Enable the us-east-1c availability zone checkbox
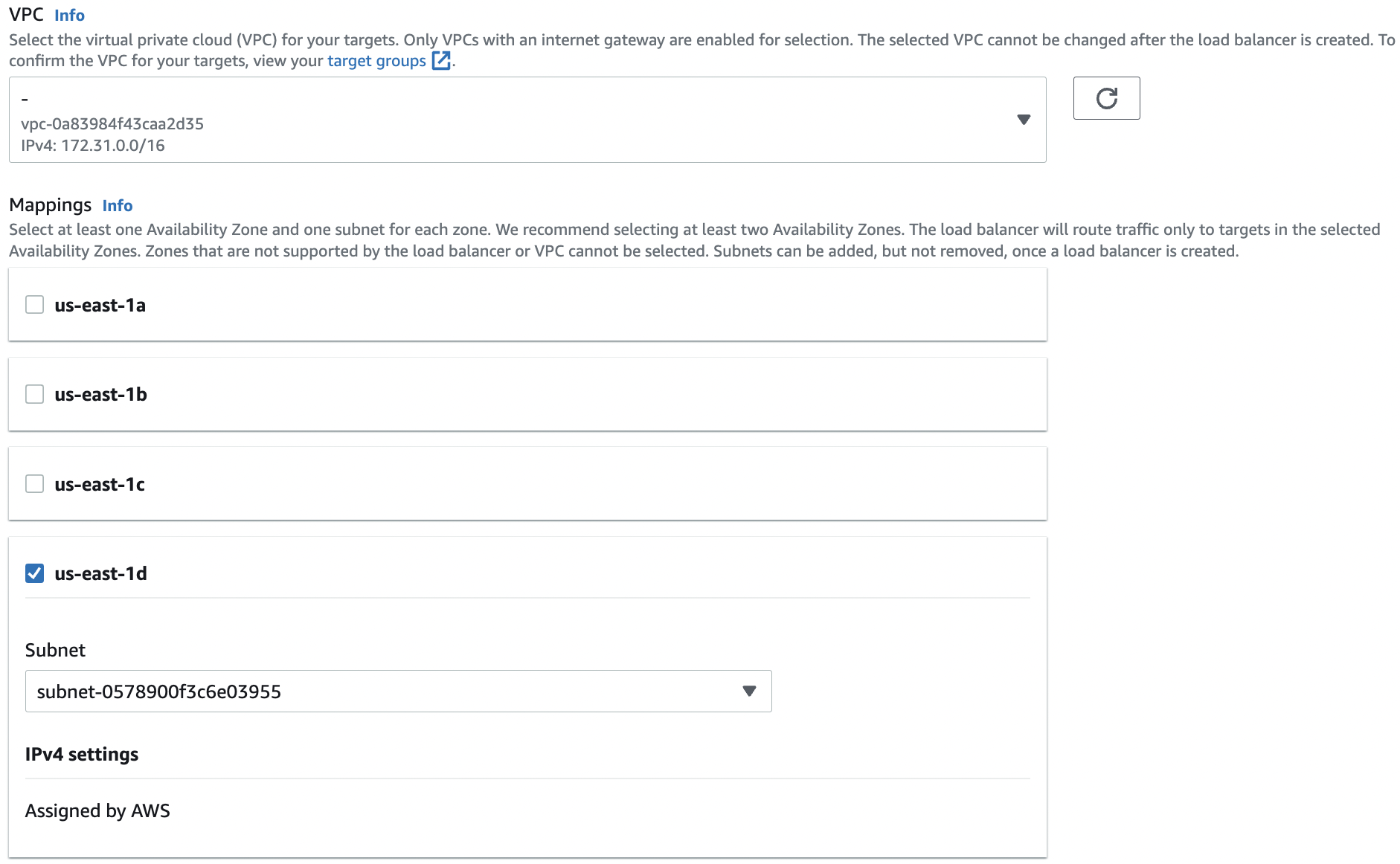 [x=35, y=484]
